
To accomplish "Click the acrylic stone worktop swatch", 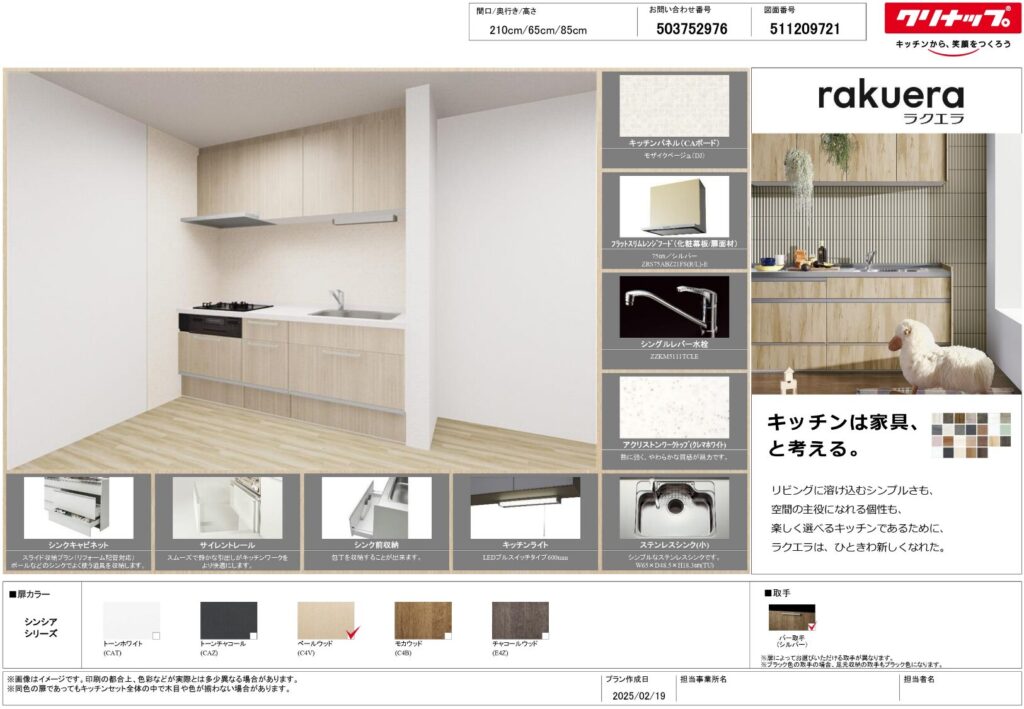I will pyautogui.click(x=674, y=407).
